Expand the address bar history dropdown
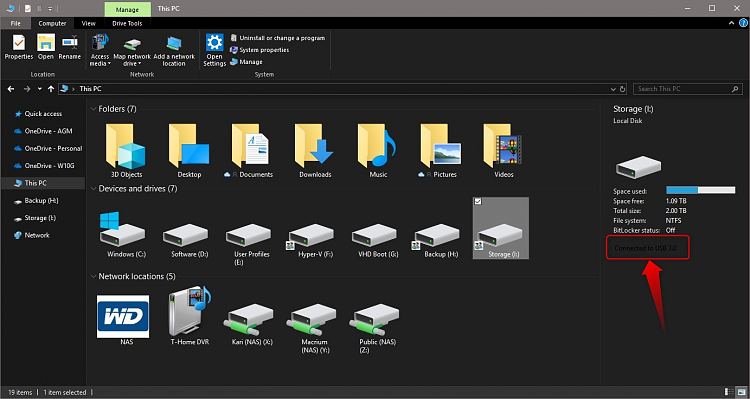This screenshot has width=750, height=399. coord(613,89)
